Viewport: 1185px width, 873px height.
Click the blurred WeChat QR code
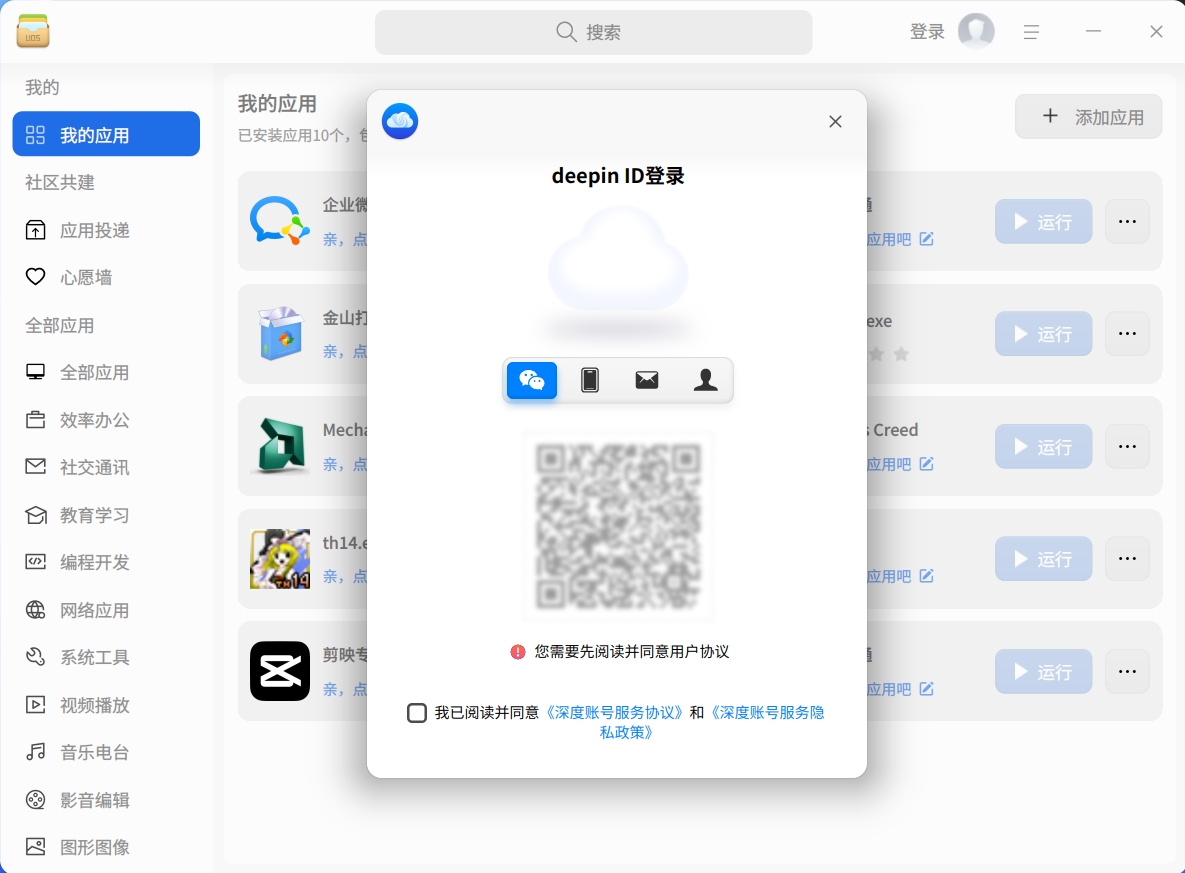coord(618,526)
